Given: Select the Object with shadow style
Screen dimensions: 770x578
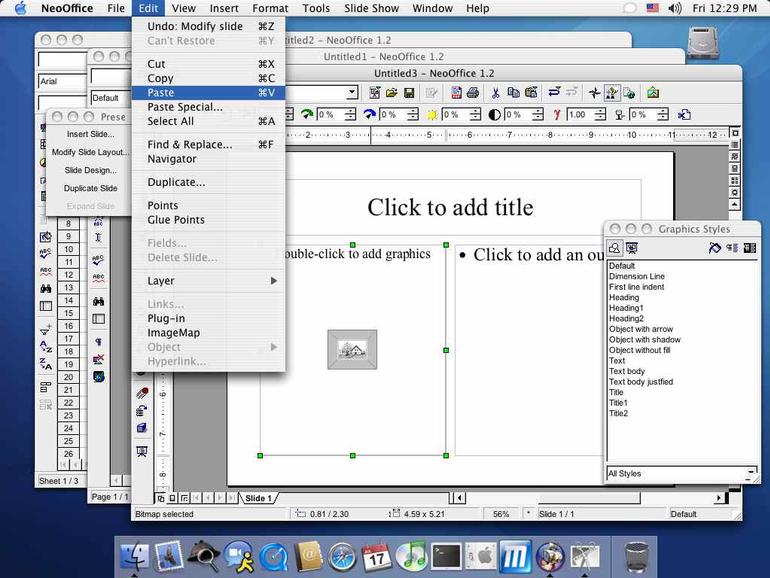Looking at the screenshot, I should pyautogui.click(x=644, y=339).
